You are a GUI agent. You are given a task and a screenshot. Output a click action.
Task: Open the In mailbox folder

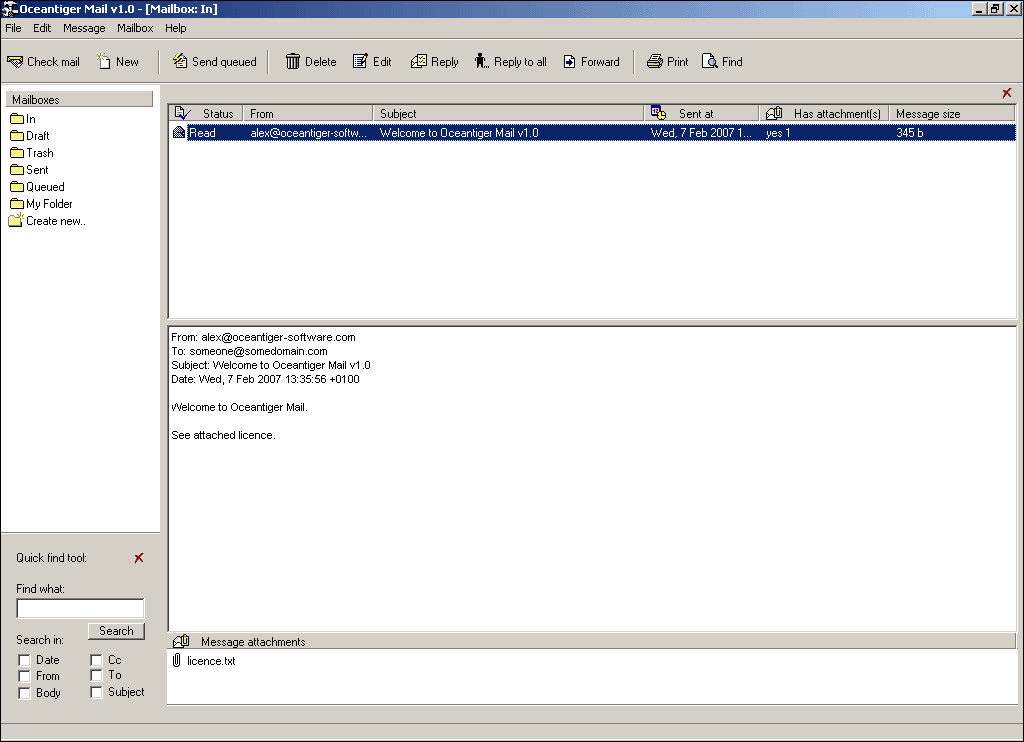(x=23, y=119)
